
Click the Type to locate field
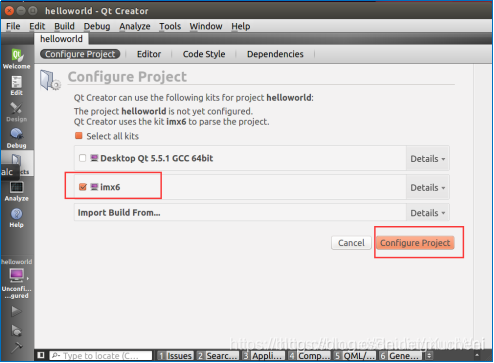pyautogui.click(x=101, y=356)
